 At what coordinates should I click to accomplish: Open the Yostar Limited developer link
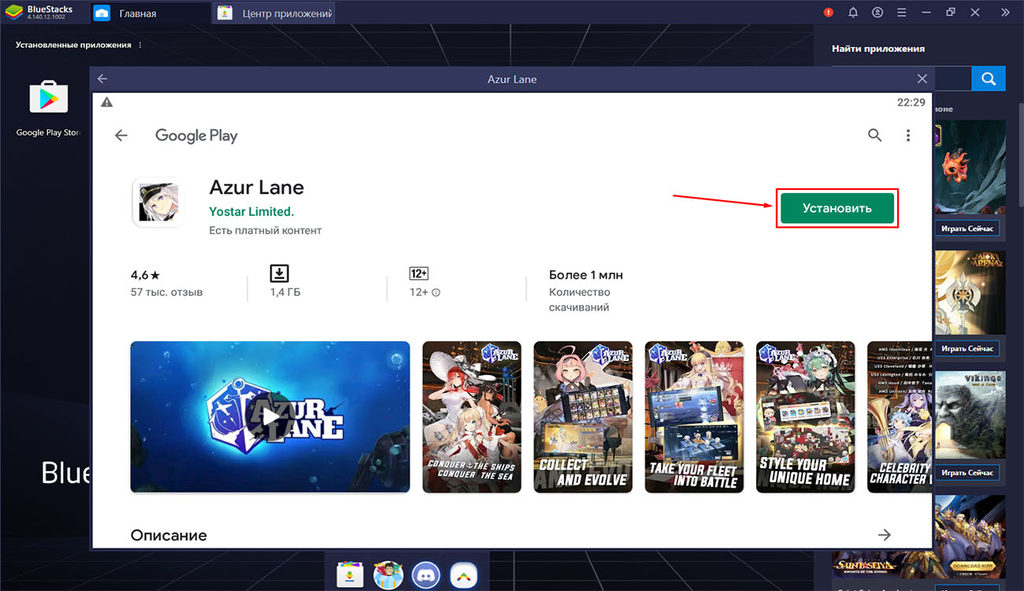(x=251, y=212)
